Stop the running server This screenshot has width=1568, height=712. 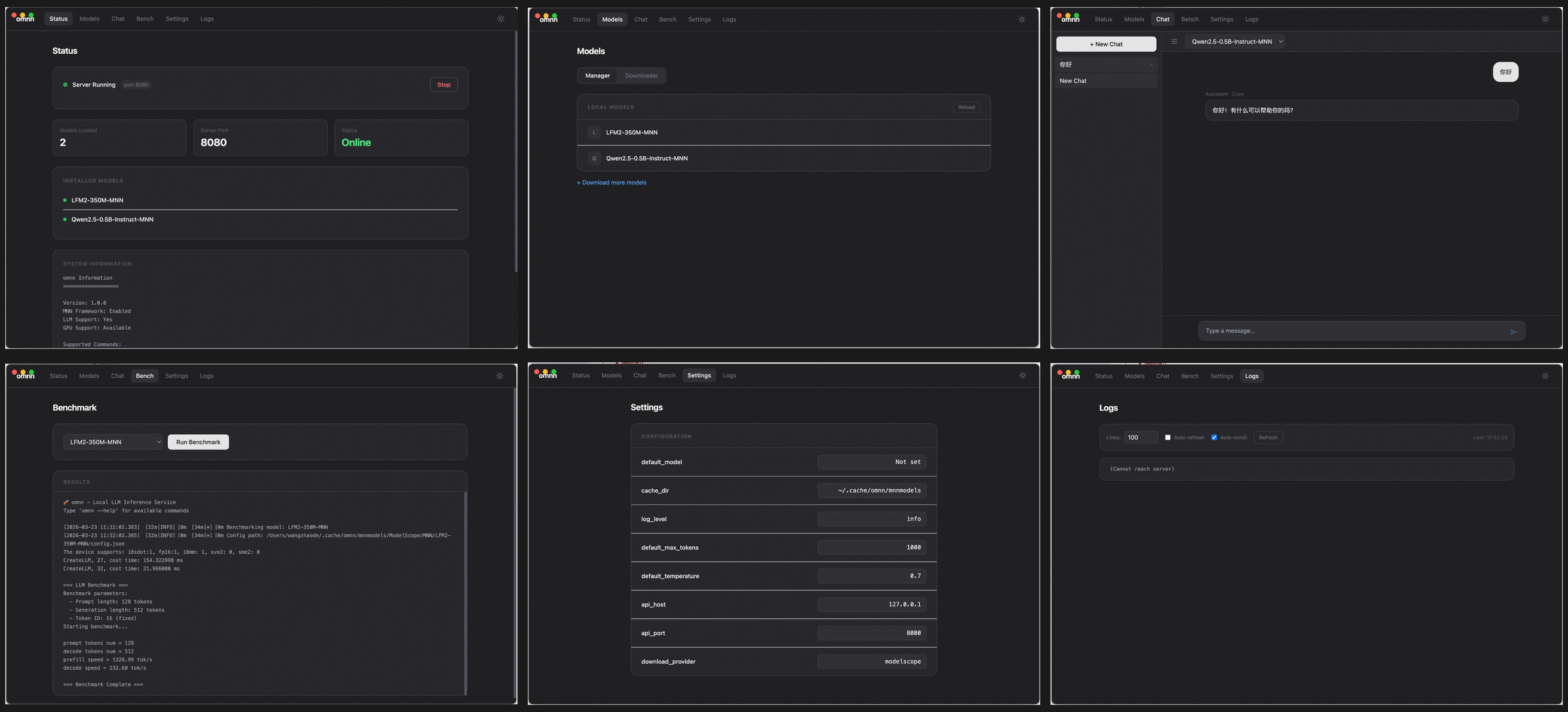click(x=443, y=85)
